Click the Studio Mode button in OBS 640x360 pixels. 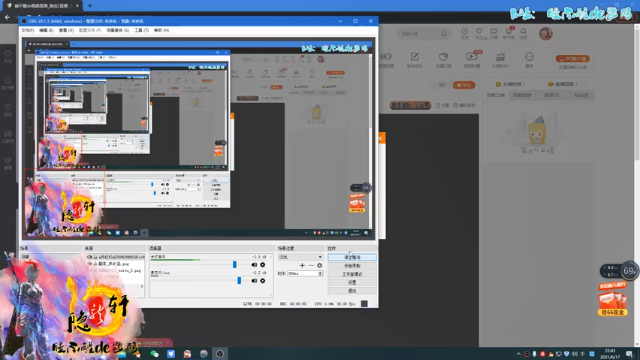click(x=352, y=274)
